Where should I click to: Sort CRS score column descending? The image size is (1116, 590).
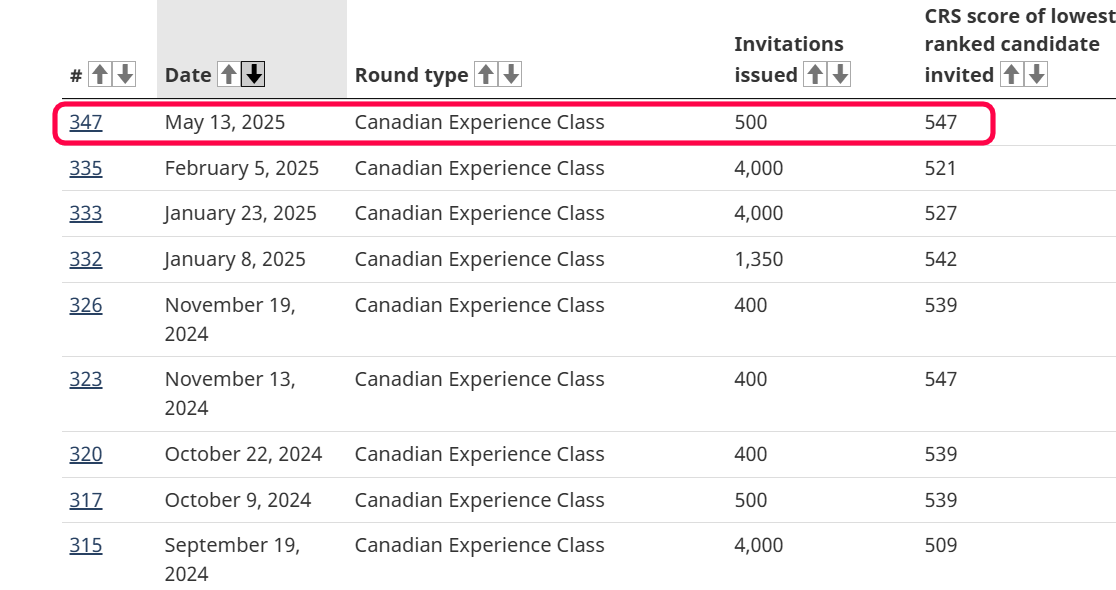point(1036,74)
